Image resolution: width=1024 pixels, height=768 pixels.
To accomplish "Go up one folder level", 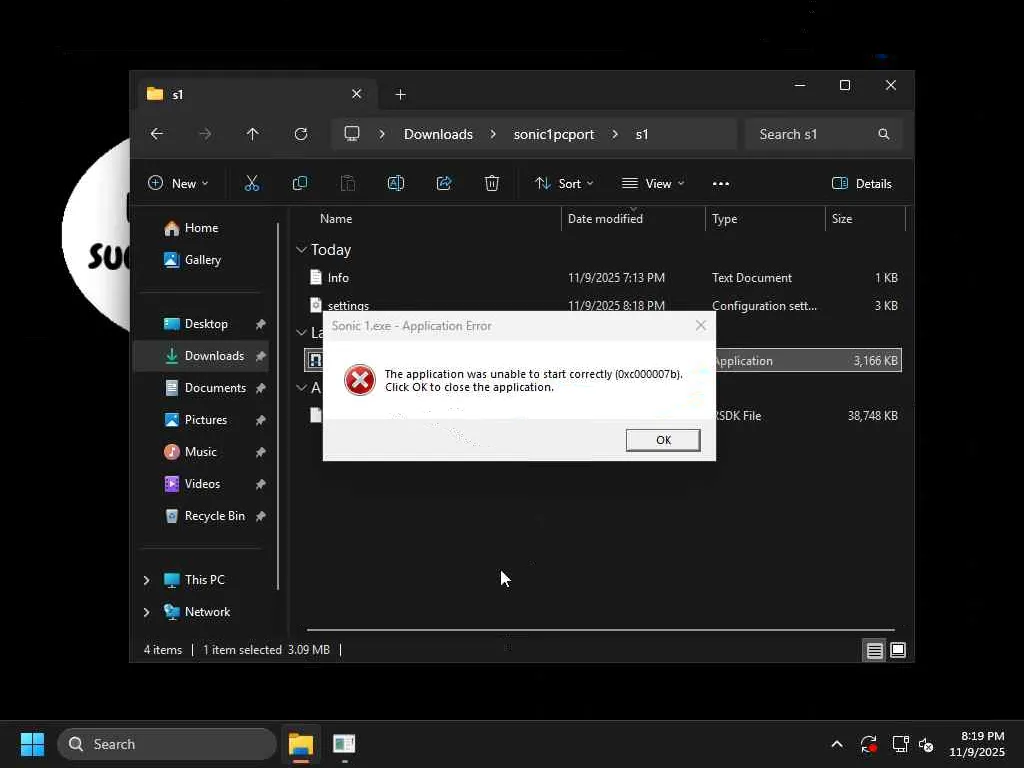I will [x=253, y=134].
